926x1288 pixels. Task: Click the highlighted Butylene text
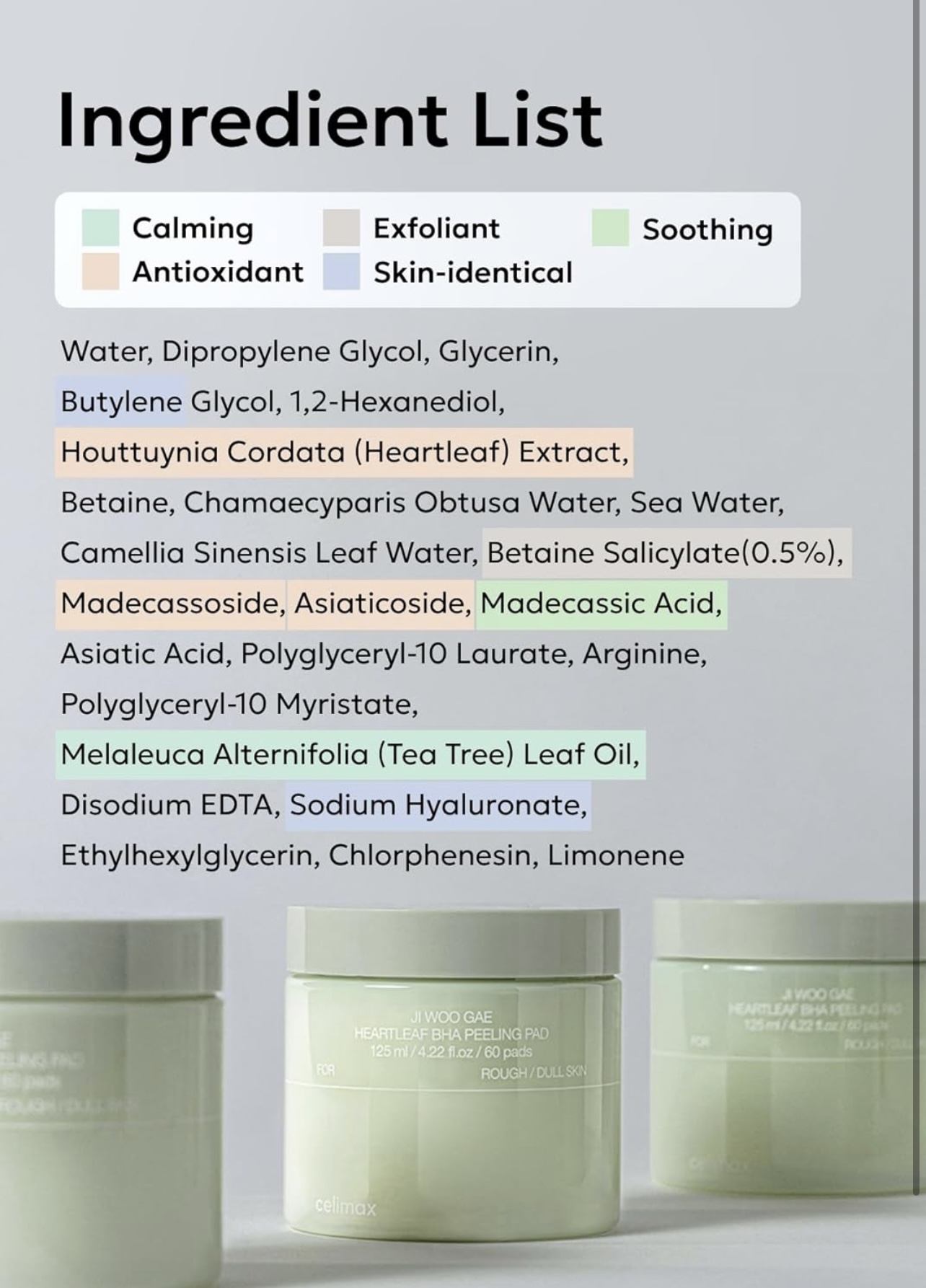point(121,402)
